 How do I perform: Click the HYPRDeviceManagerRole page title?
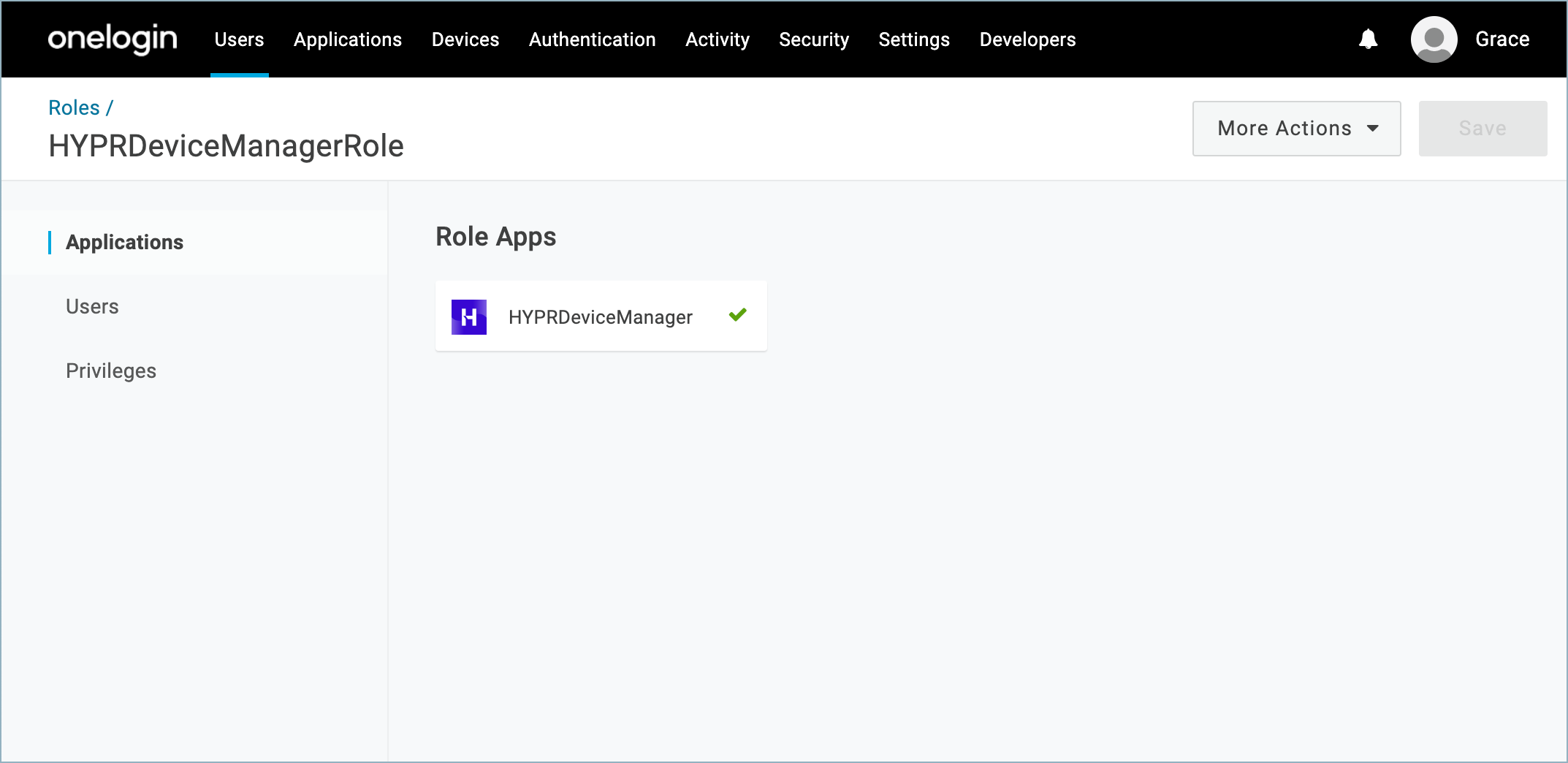226,146
